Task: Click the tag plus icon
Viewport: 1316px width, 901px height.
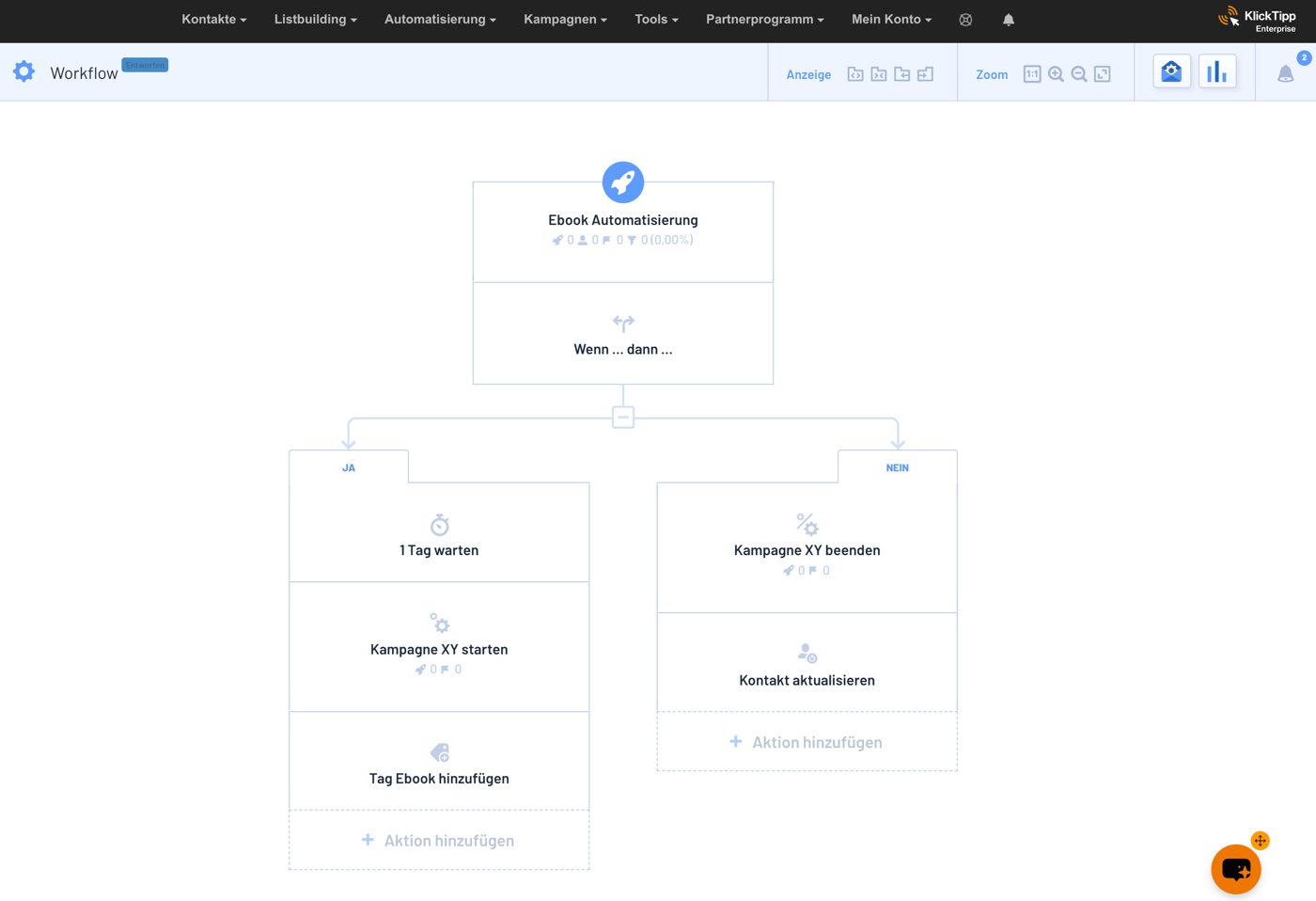Action: pos(439,752)
